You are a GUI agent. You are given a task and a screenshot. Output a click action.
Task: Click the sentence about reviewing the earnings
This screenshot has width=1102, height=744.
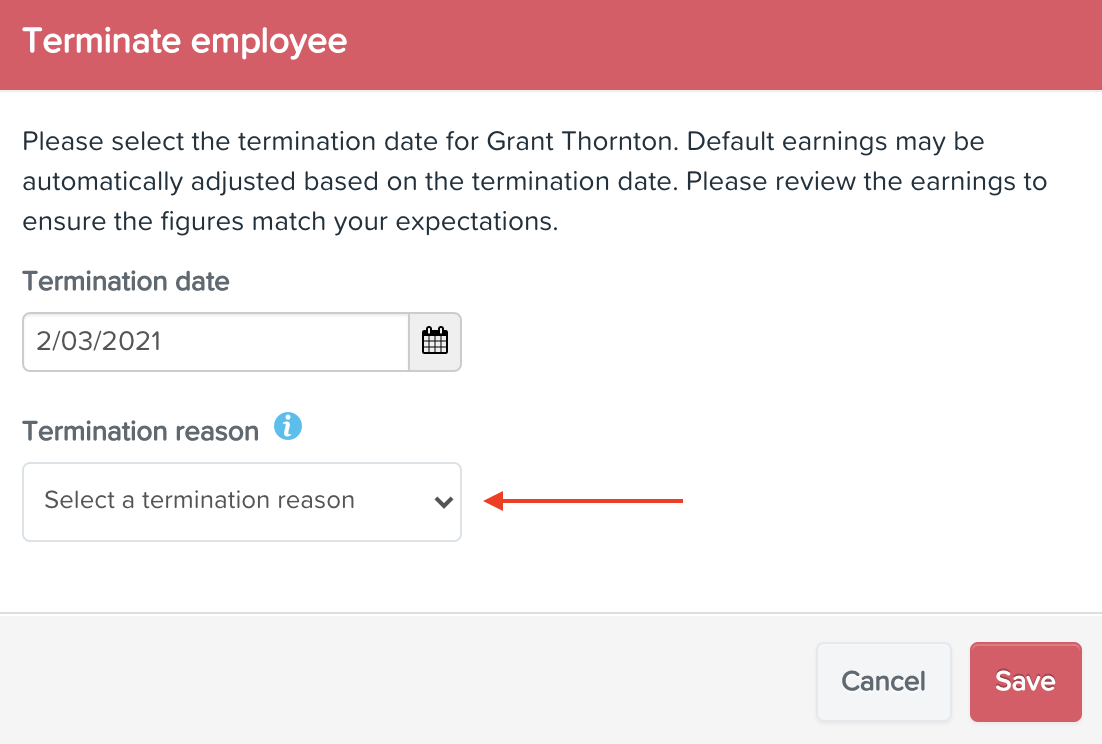(867, 181)
